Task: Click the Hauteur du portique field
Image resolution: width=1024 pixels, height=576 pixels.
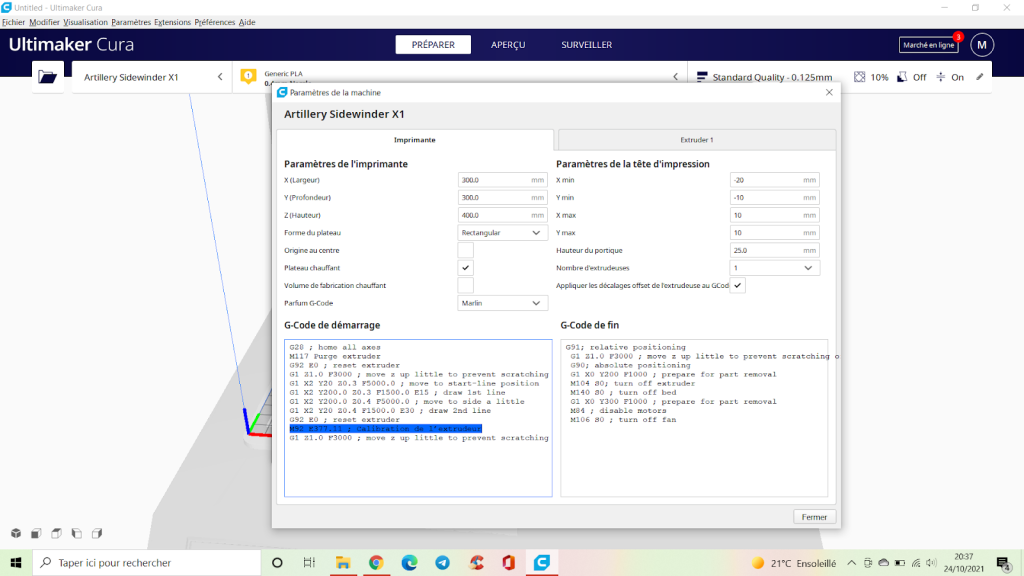Action: [775, 250]
